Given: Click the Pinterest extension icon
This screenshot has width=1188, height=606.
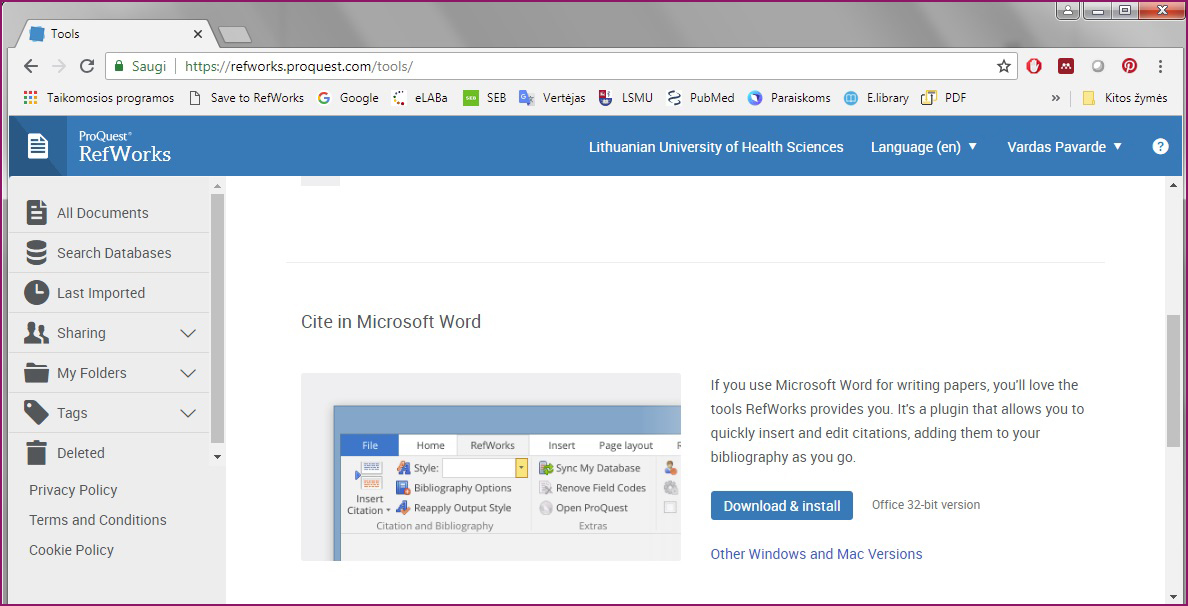Looking at the screenshot, I should click(x=1129, y=66).
